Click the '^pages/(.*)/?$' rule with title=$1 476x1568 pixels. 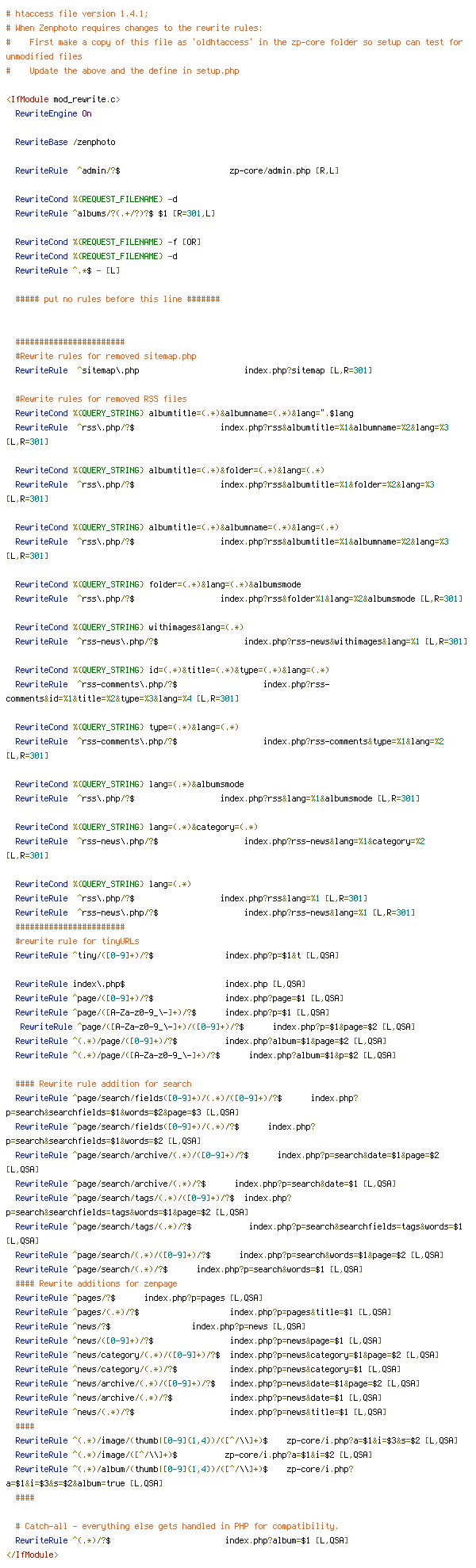click(203, 1312)
